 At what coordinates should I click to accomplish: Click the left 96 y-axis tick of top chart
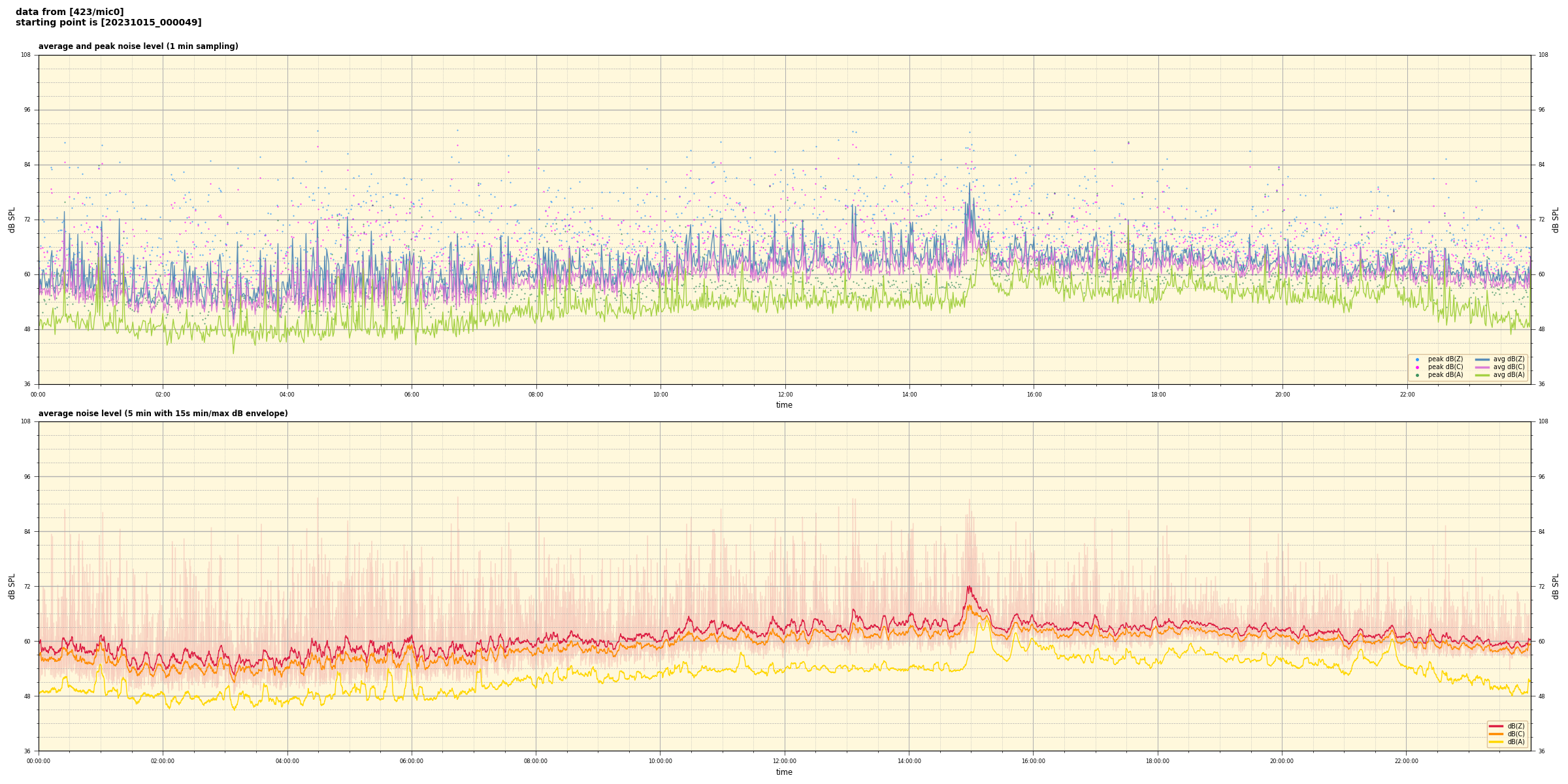pyautogui.click(x=27, y=110)
